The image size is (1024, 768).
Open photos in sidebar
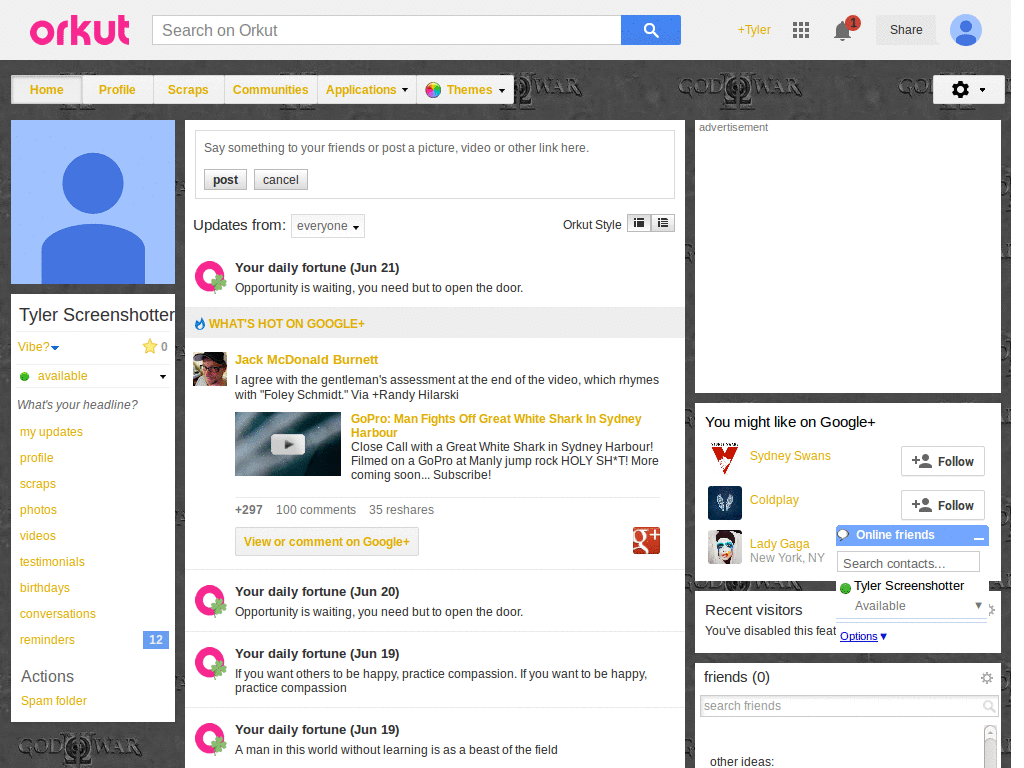point(38,510)
